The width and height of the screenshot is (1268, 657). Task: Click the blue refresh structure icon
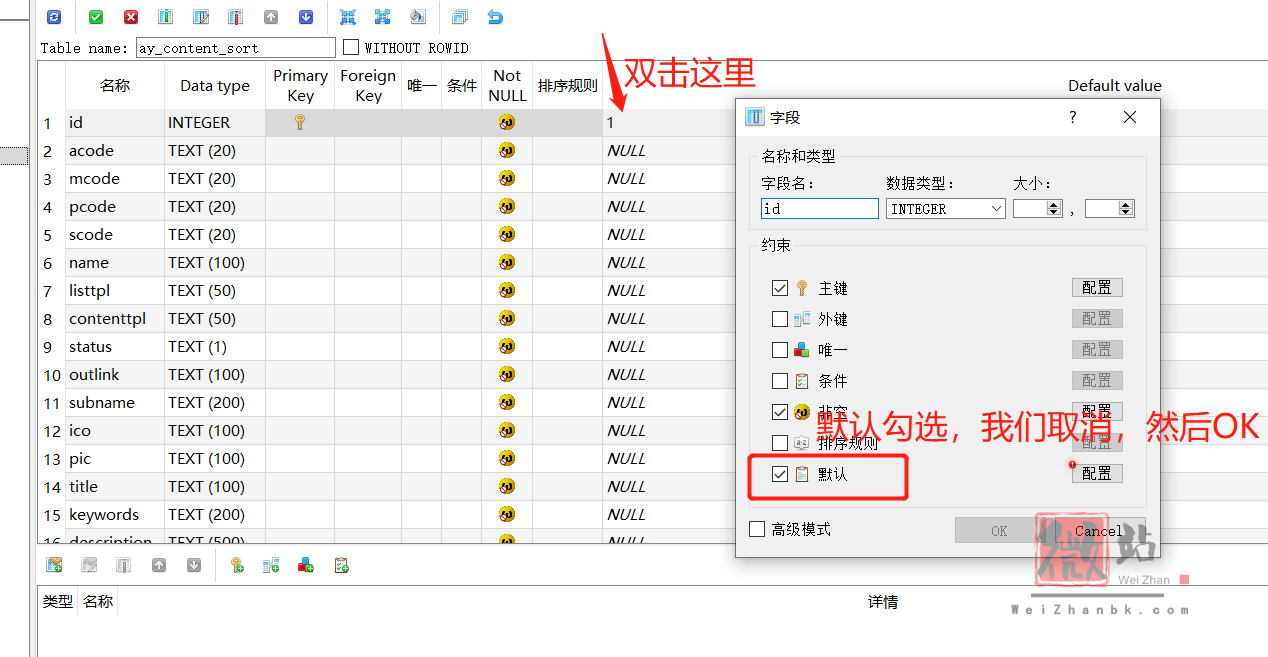coord(54,17)
